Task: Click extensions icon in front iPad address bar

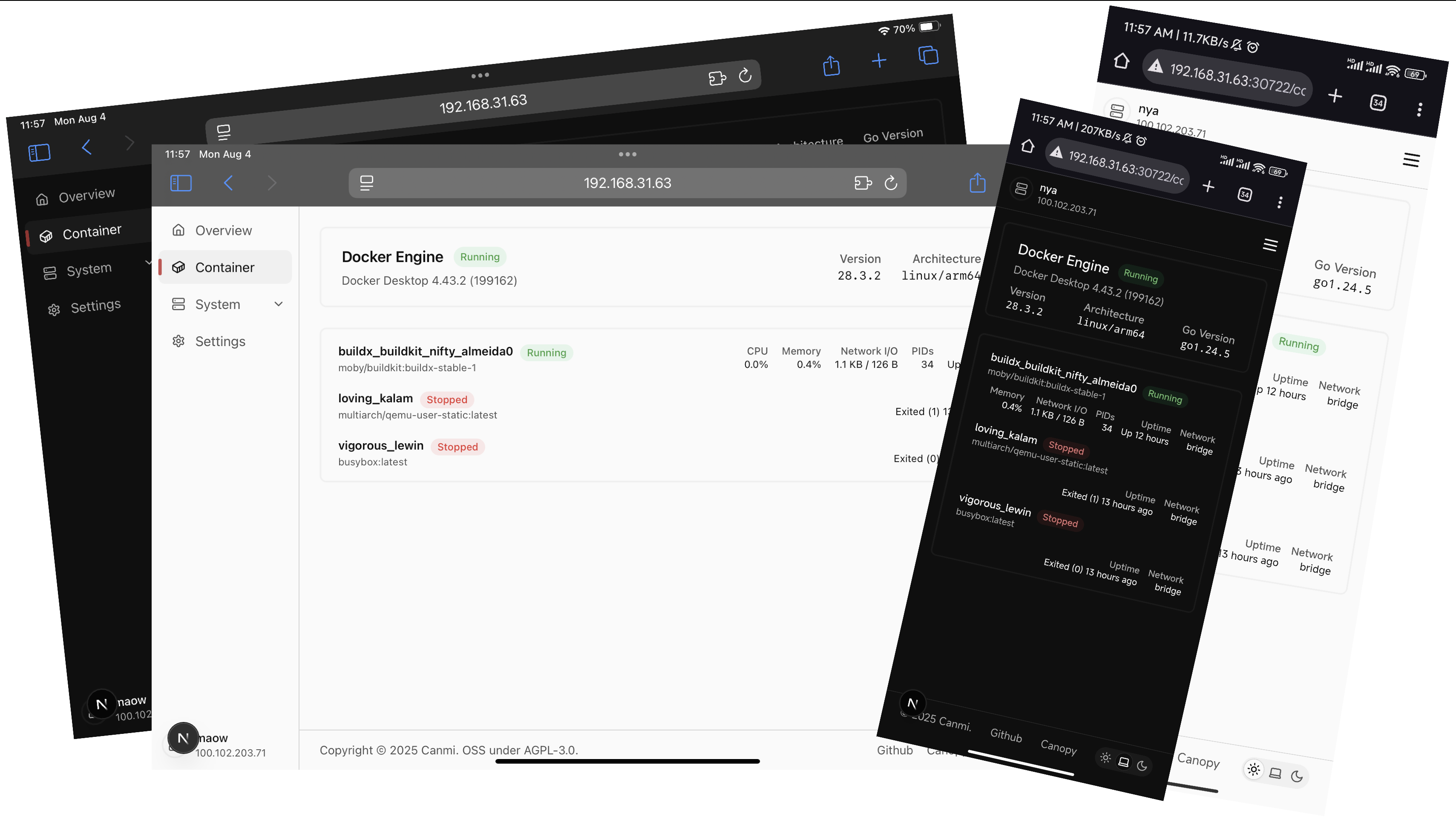Action: click(863, 183)
